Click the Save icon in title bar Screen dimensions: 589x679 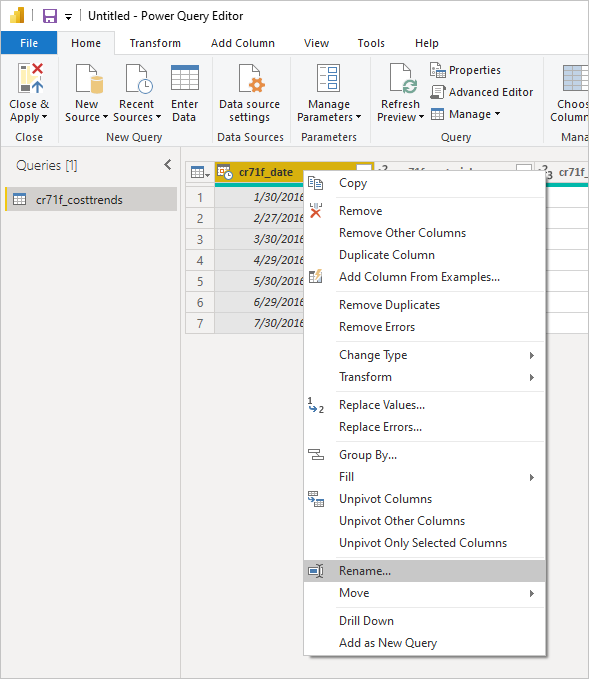point(50,16)
